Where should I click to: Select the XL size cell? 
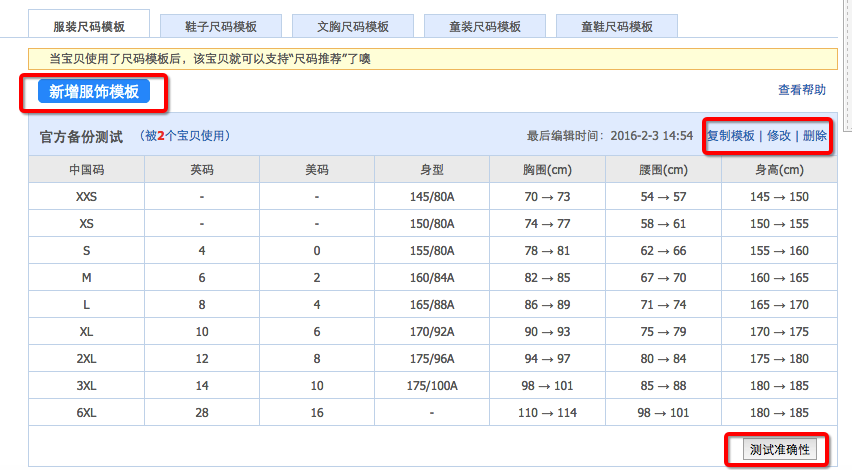point(86,331)
